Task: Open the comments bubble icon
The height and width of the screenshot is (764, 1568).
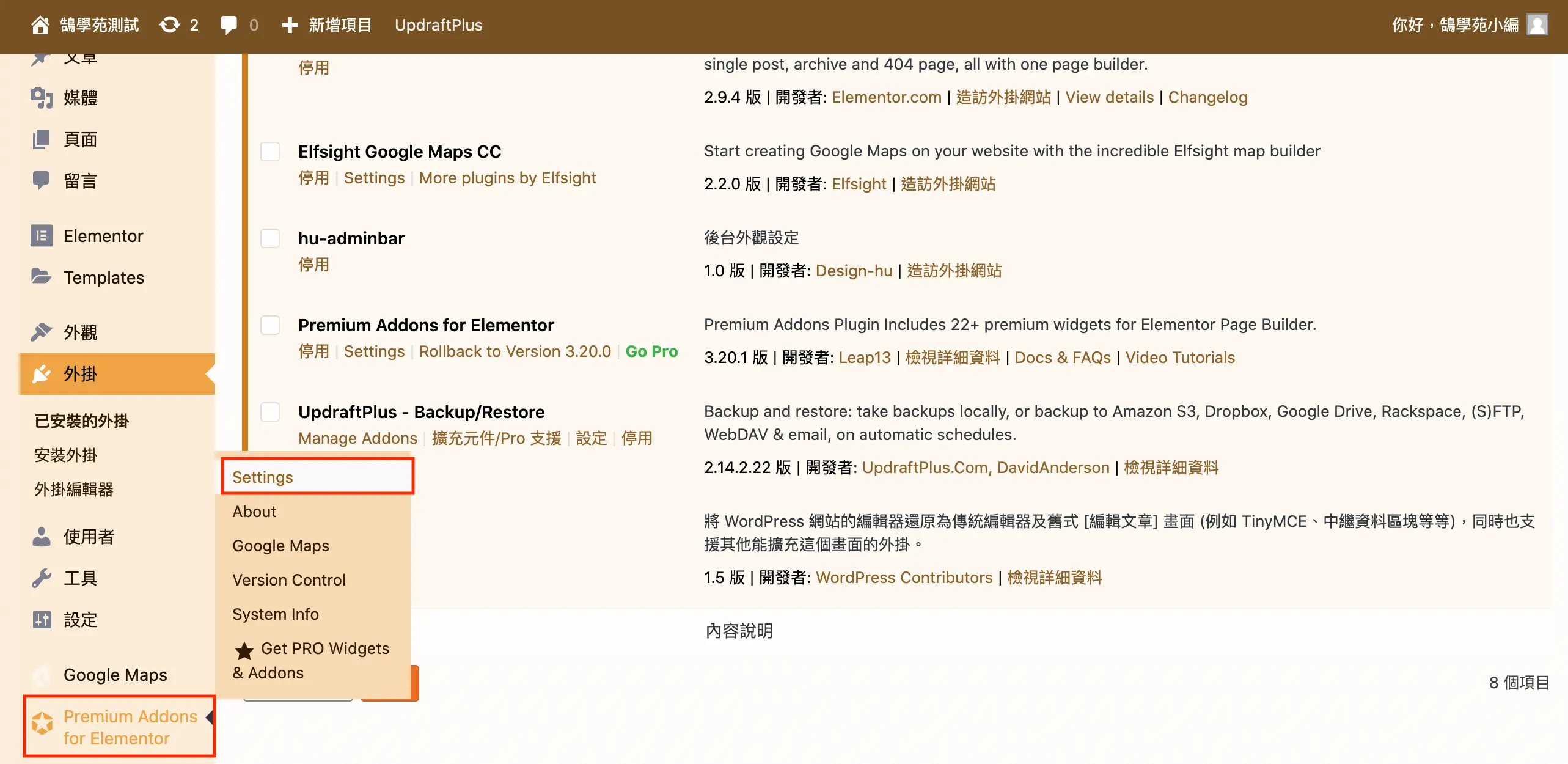Action: click(229, 25)
